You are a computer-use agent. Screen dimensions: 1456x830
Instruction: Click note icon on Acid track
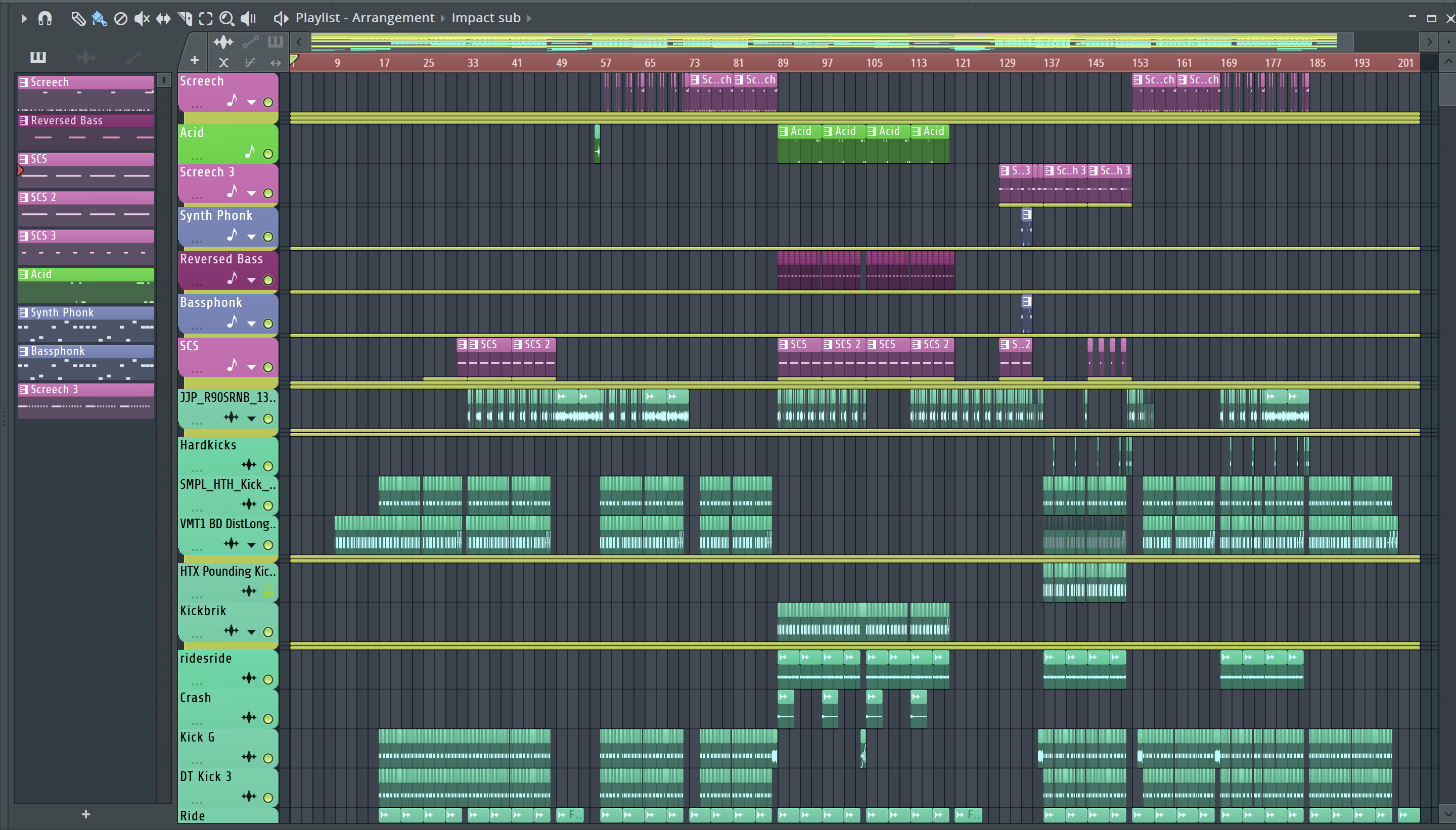pyautogui.click(x=250, y=152)
